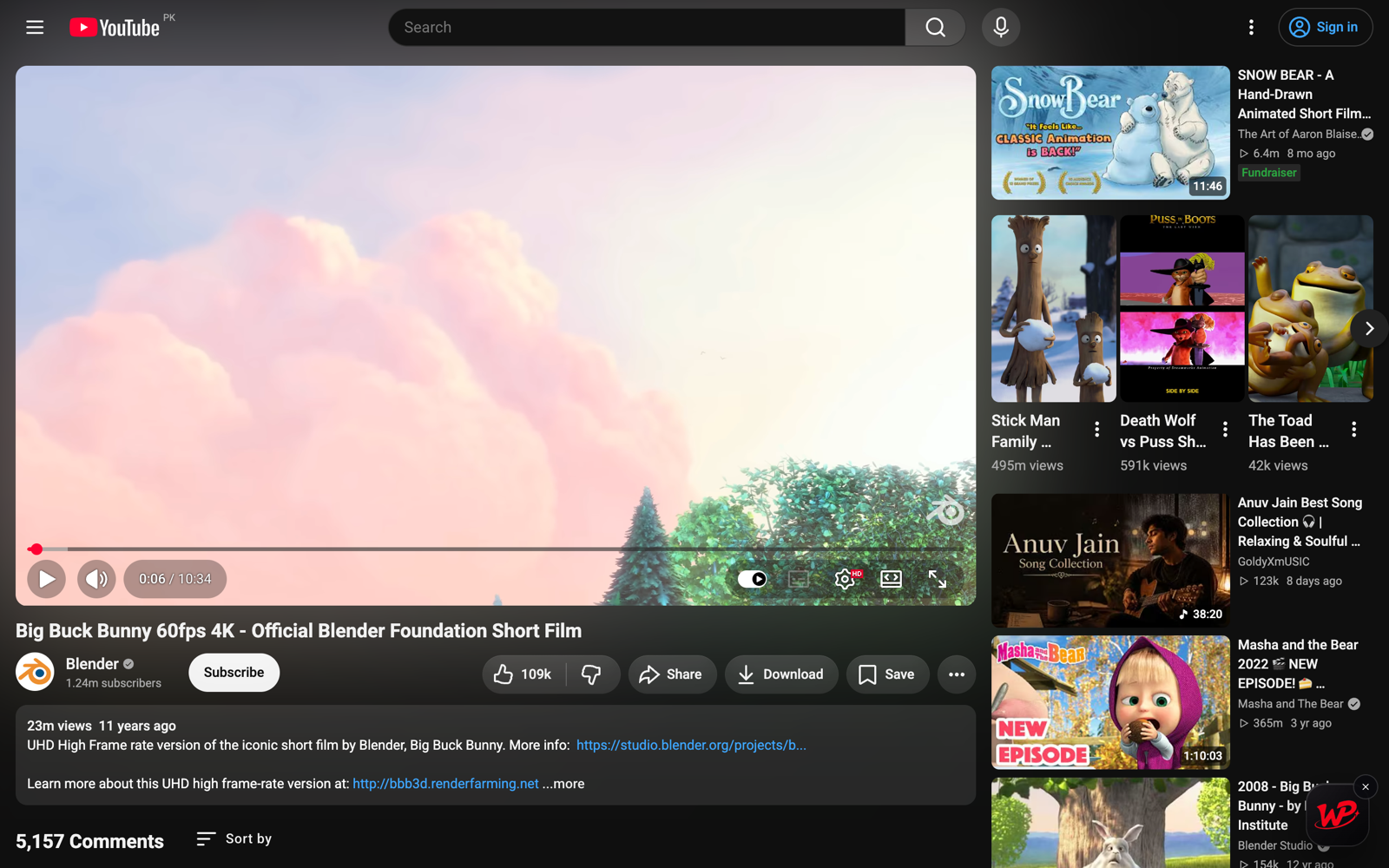The height and width of the screenshot is (868, 1389).
Task: Dislike the video
Action: (x=592, y=674)
